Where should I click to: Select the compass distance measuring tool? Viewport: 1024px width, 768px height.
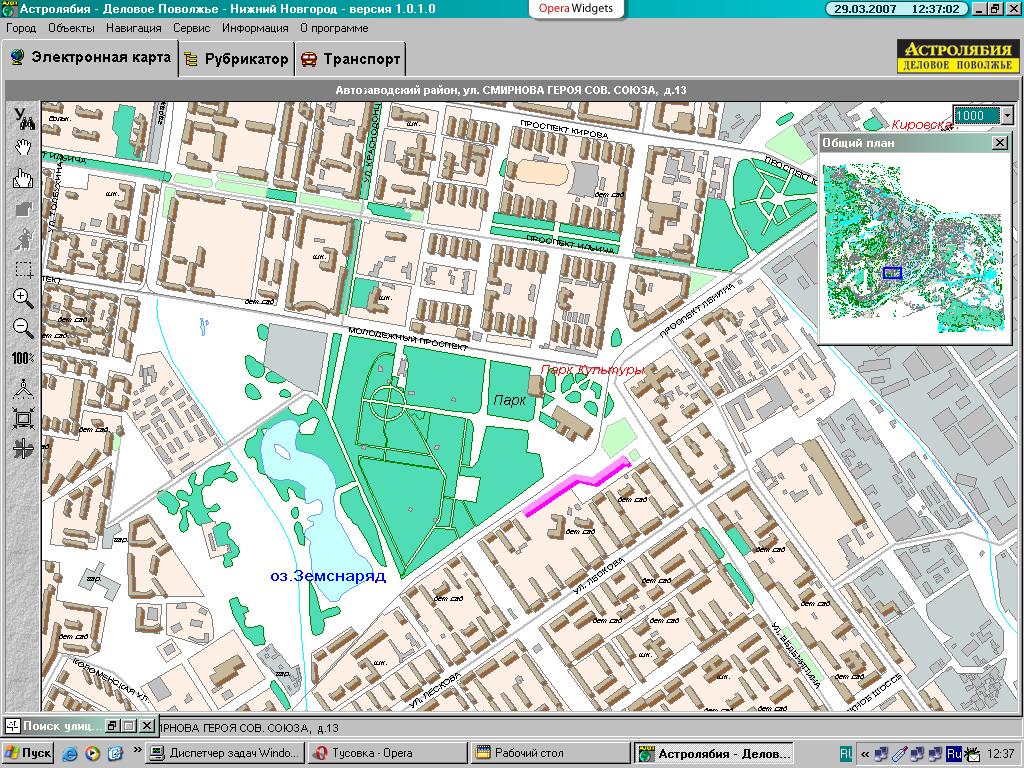click(24, 389)
